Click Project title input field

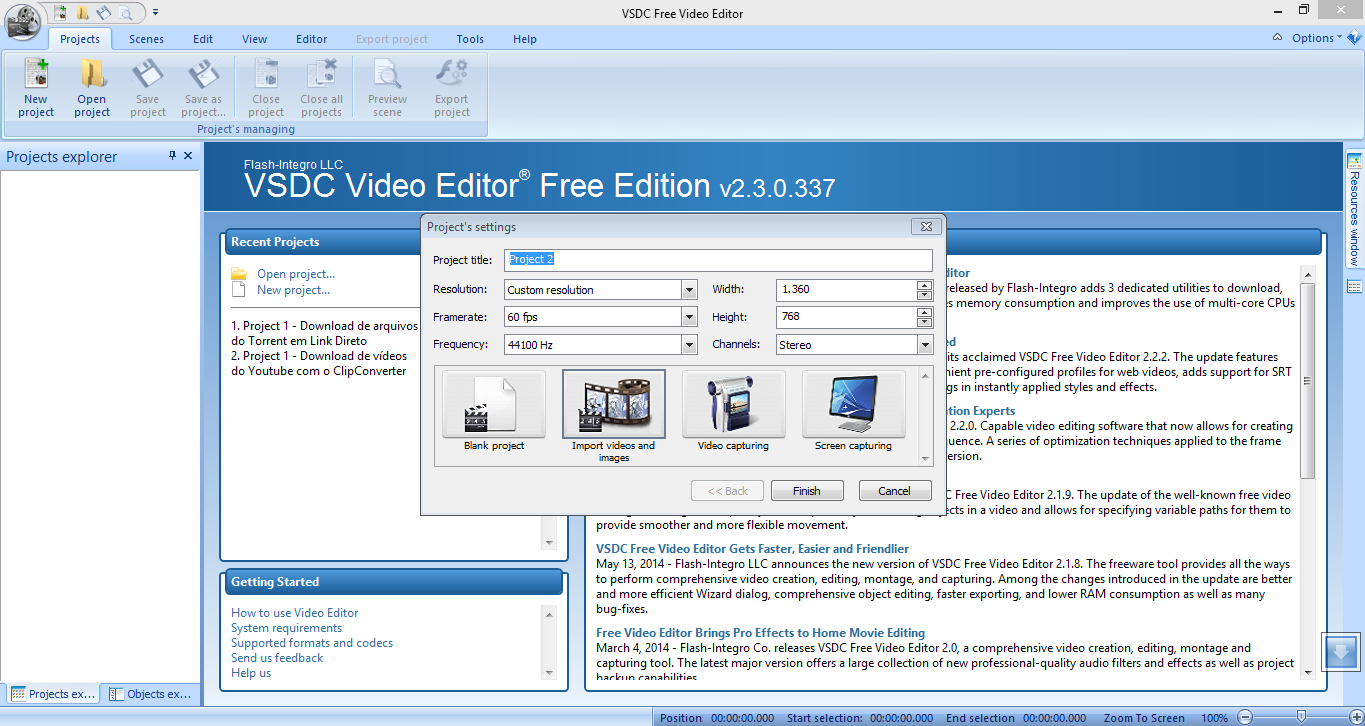(718, 260)
